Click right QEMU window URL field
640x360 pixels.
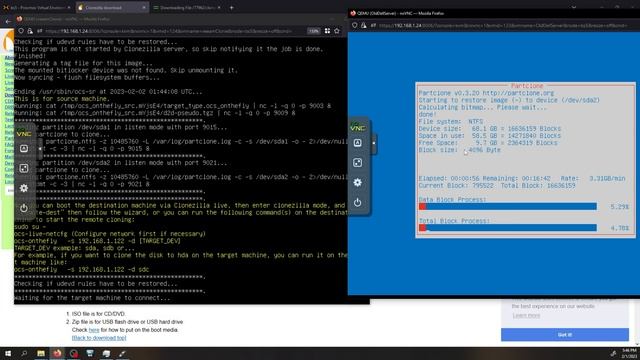[503, 25]
